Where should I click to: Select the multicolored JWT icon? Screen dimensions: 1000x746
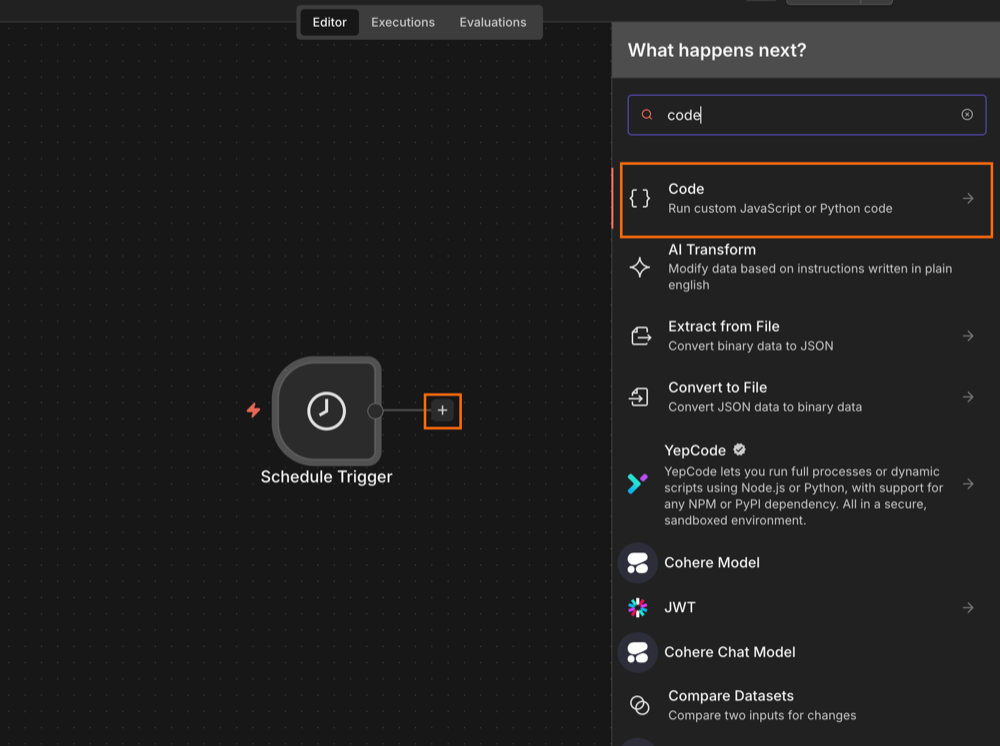[638, 607]
